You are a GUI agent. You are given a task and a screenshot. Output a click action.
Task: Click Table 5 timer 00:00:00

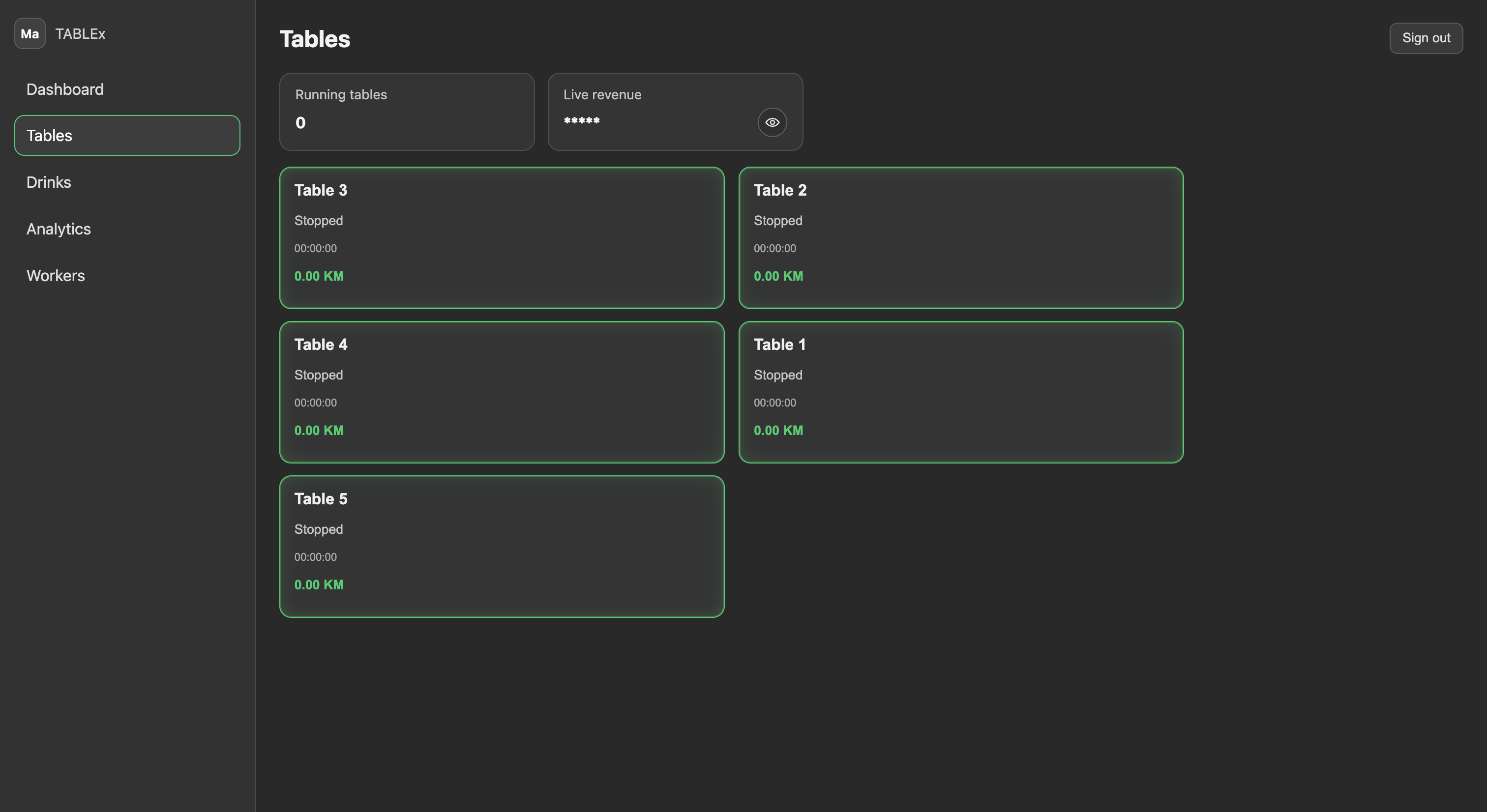pyautogui.click(x=315, y=557)
